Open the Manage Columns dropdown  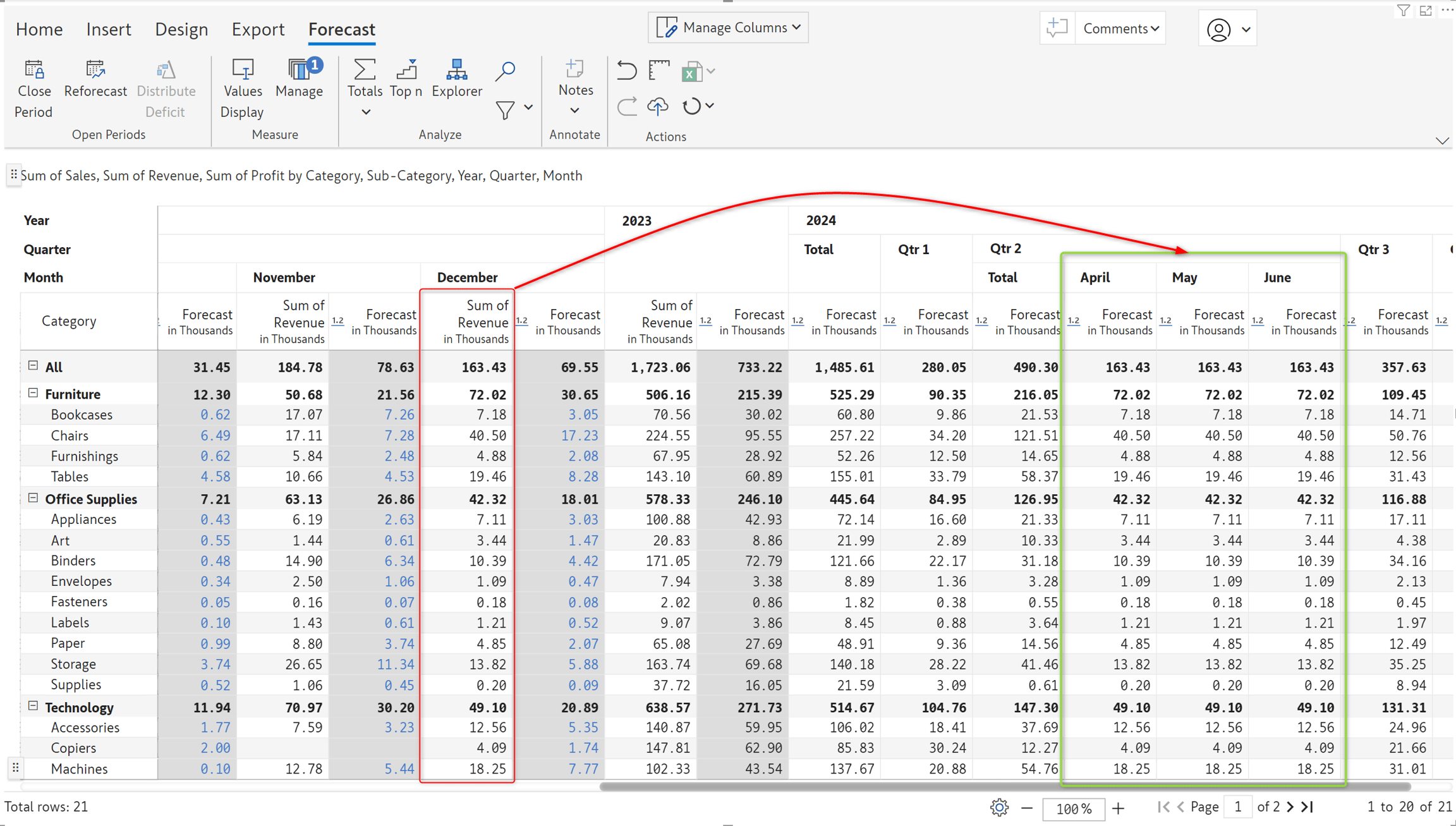[x=728, y=28]
